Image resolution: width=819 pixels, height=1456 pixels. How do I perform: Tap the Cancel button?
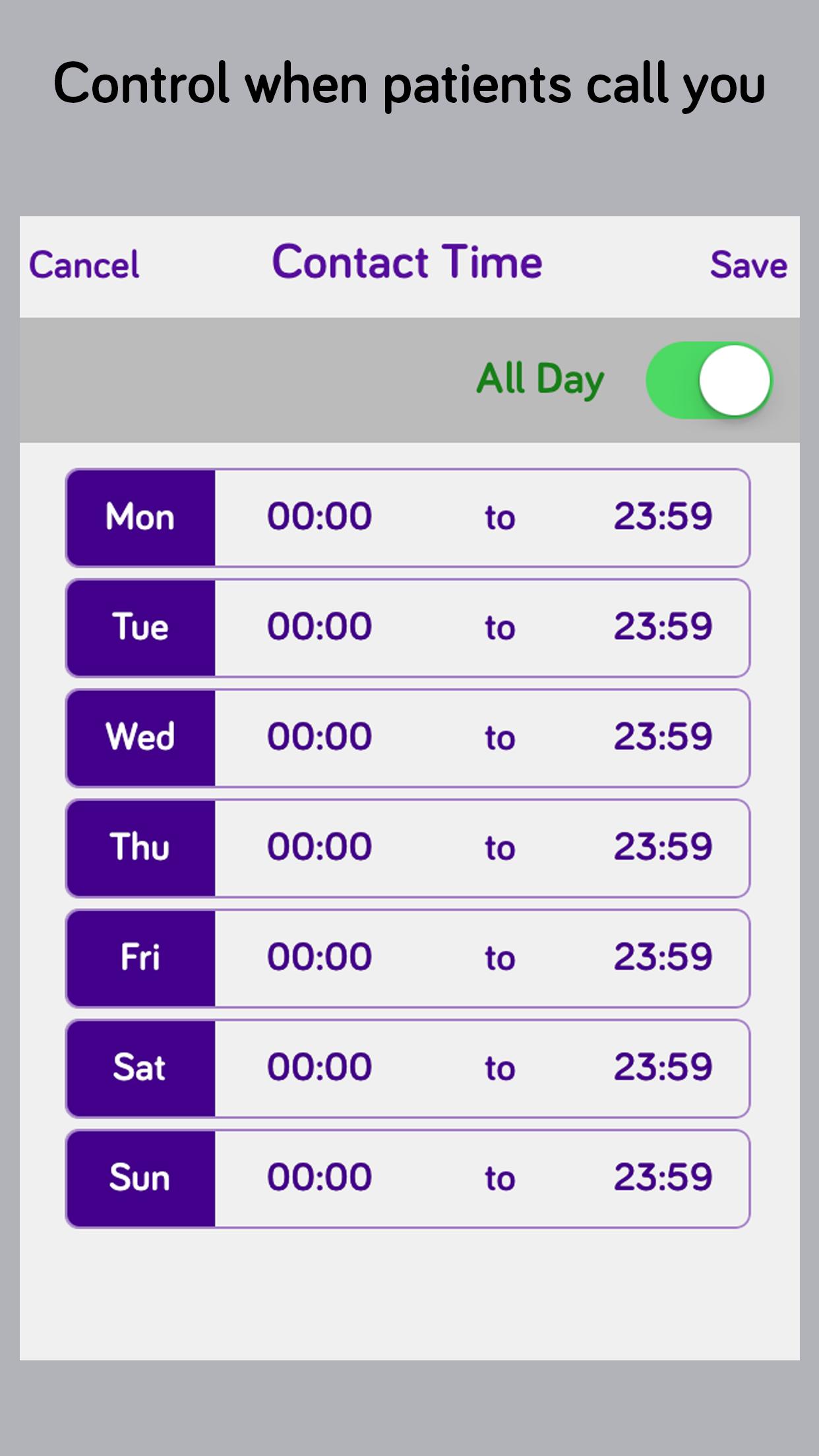(x=84, y=265)
